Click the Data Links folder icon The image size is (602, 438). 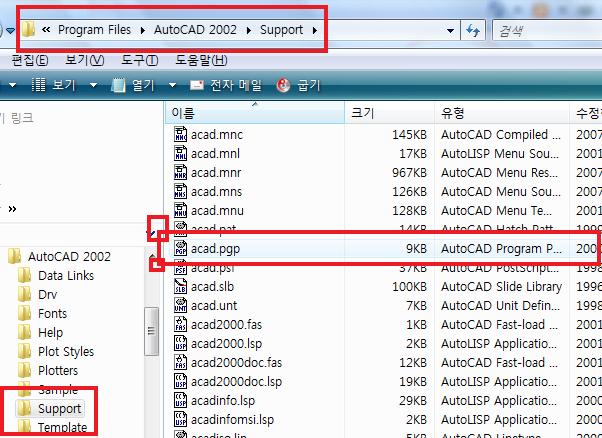[x=25, y=275]
